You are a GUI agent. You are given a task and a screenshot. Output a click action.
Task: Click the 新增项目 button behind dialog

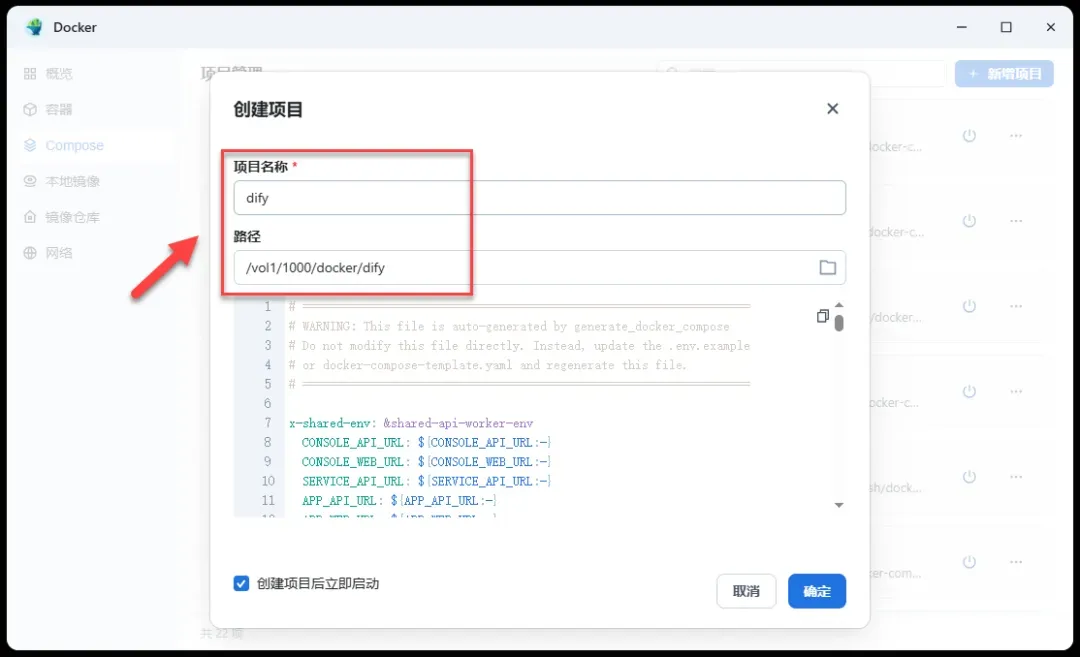pos(1004,74)
